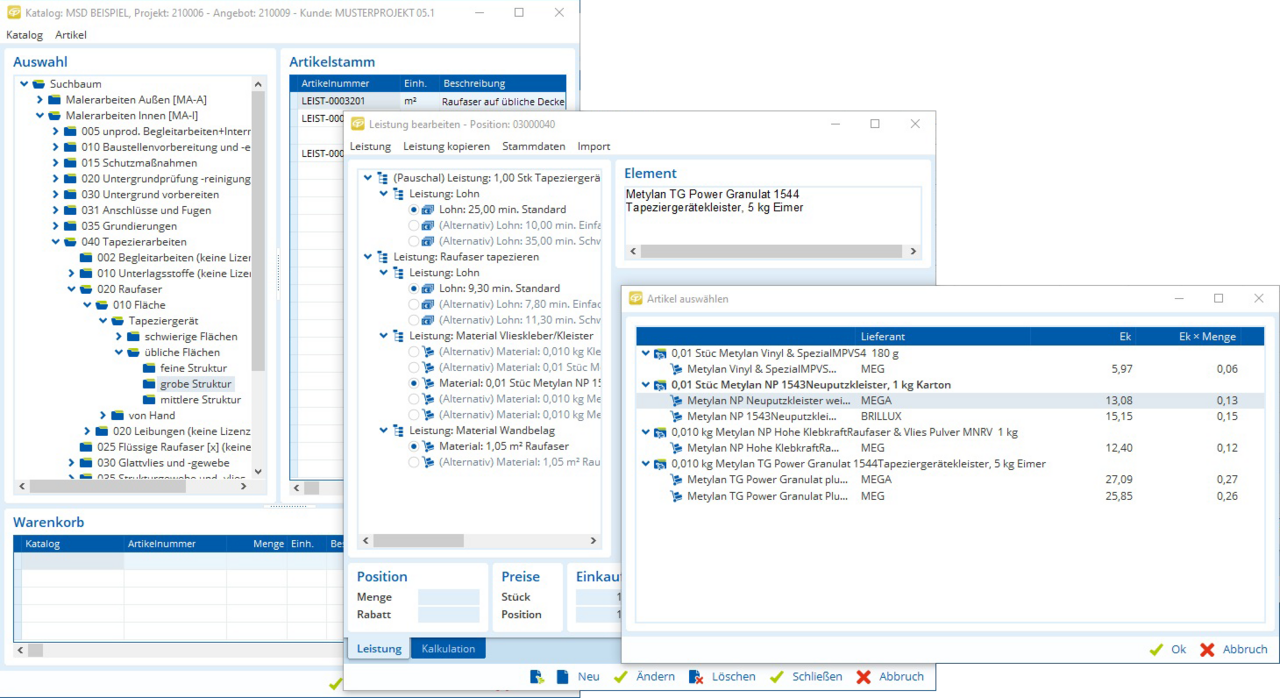Click the cart icon of Metylan NP BRILLUX row
Screen dimensions: 1280x698
point(676,417)
